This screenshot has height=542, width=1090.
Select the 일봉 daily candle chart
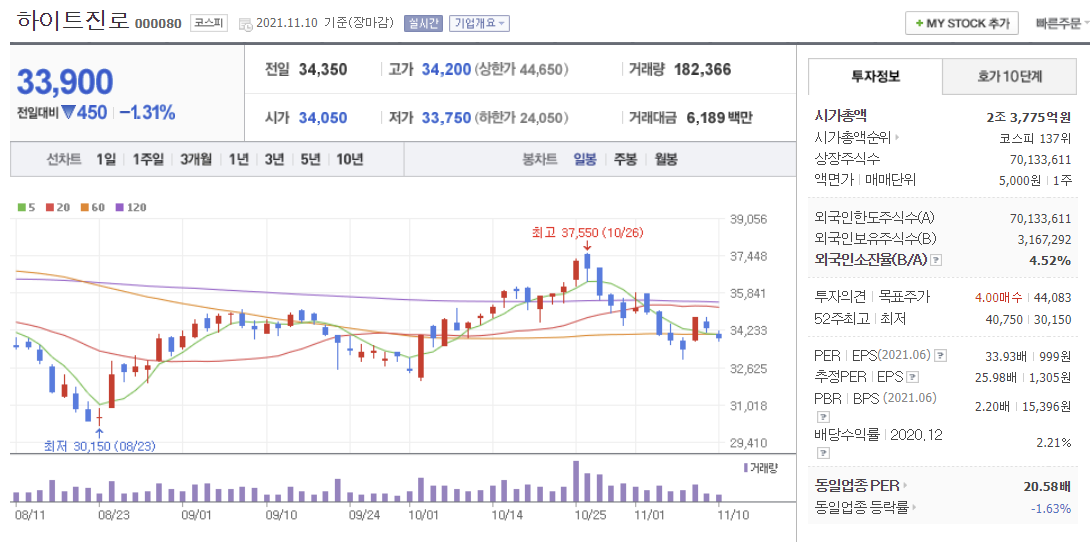coord(585,159)
